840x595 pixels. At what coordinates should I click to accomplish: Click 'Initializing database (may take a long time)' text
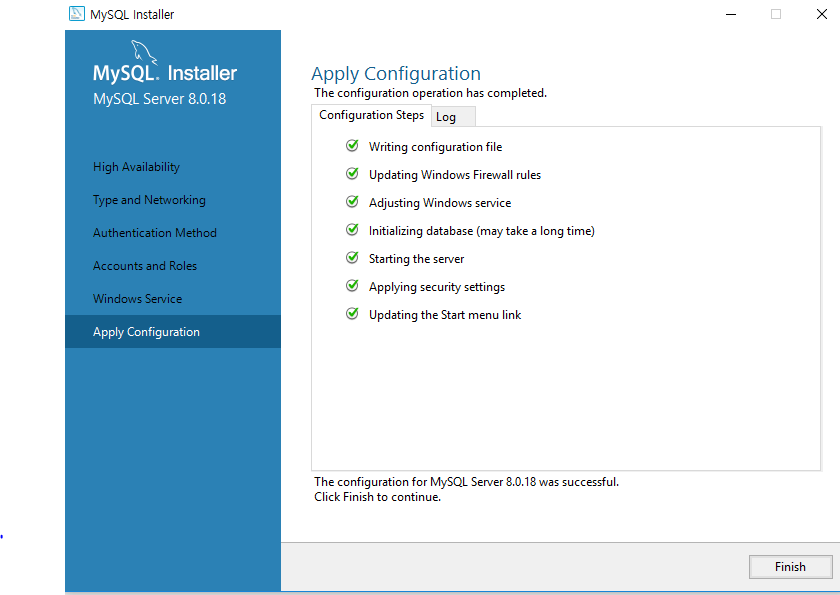482,231
